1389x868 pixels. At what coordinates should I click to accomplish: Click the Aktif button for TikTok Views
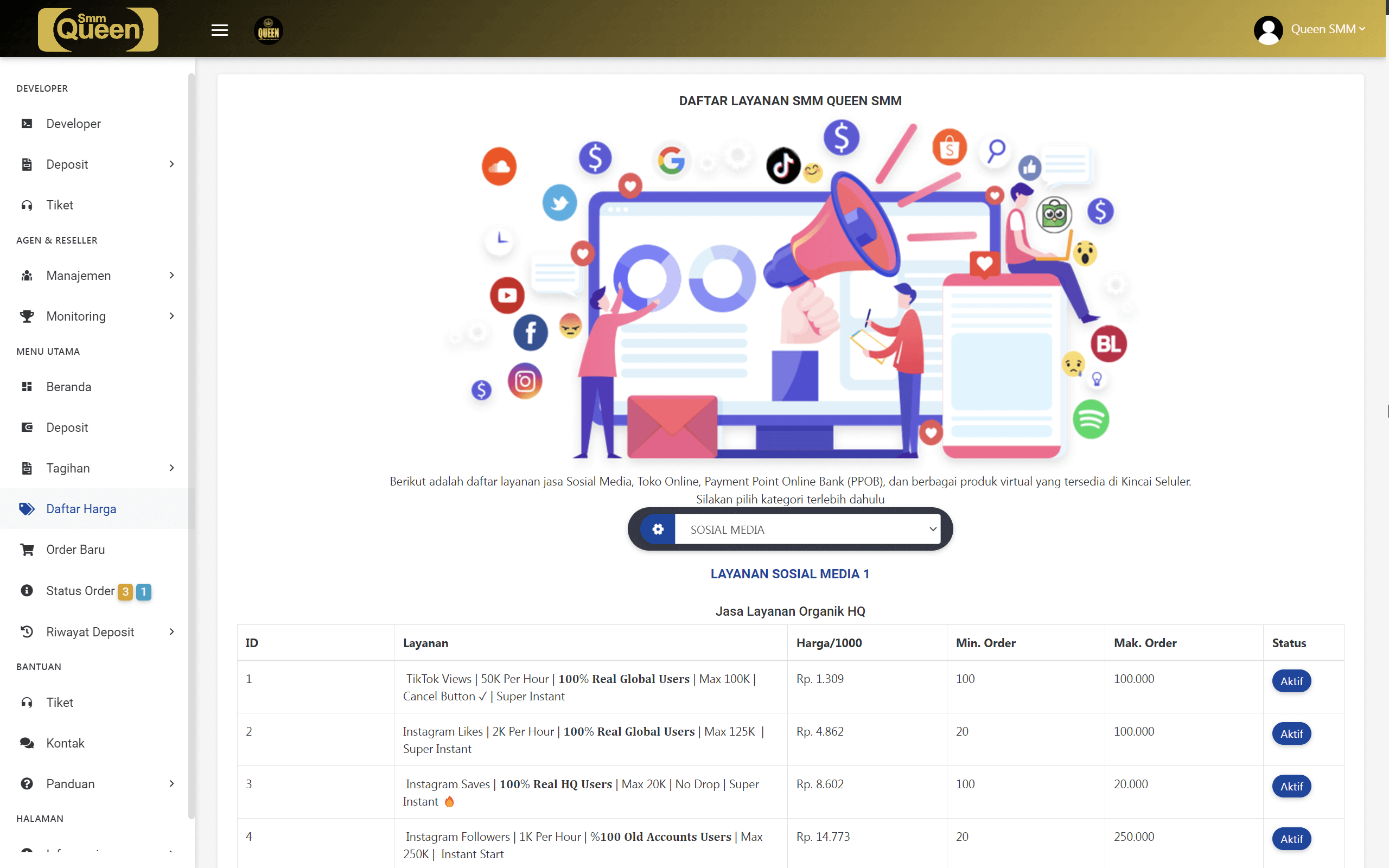(x=1291, y=681)
